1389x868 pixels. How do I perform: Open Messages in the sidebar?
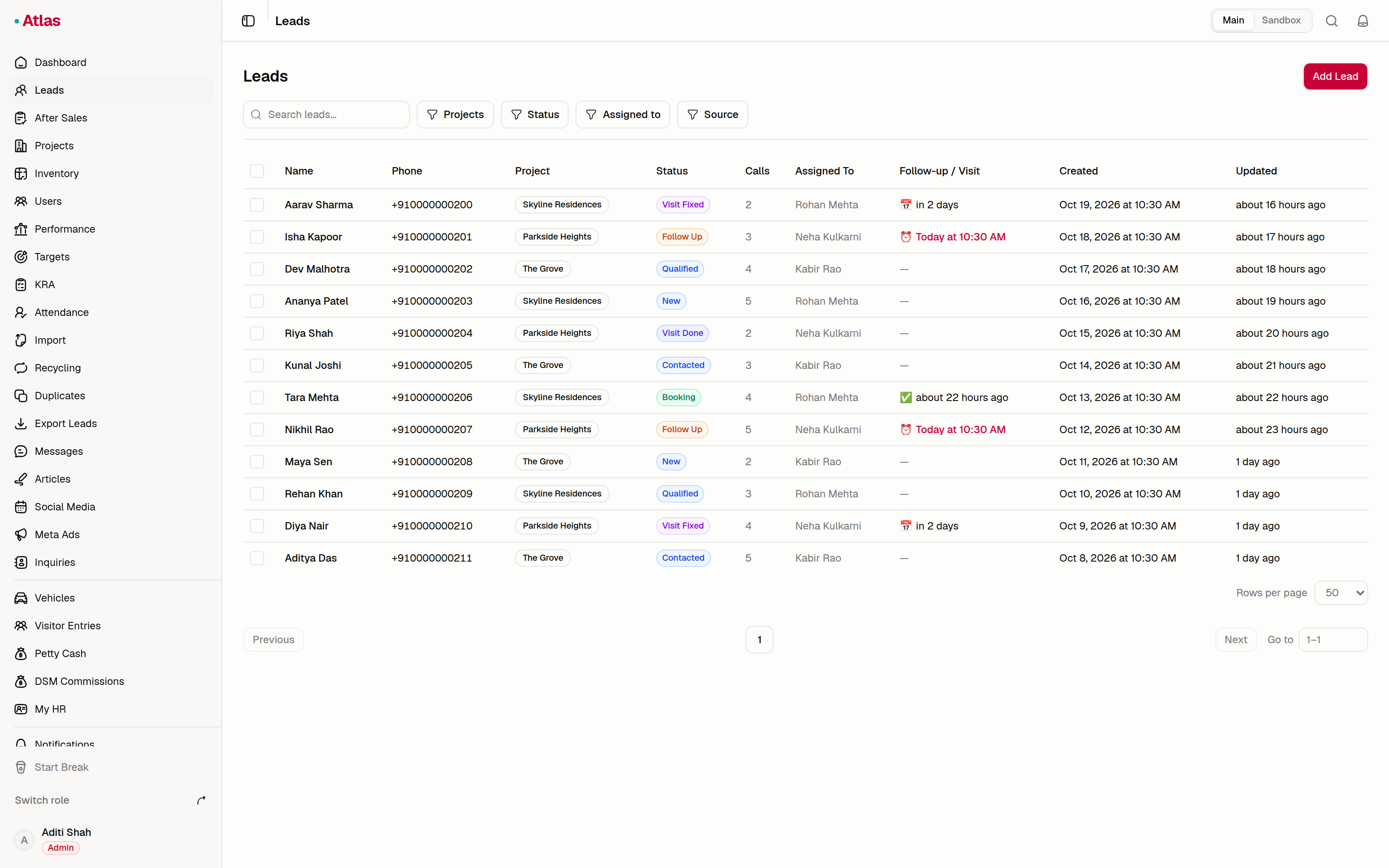(x=111, y=451)
